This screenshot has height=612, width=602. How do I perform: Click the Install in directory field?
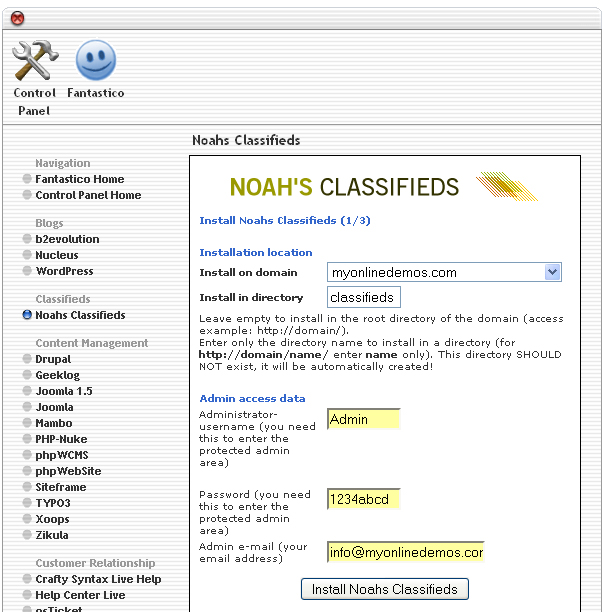click(x=363, y=297)
